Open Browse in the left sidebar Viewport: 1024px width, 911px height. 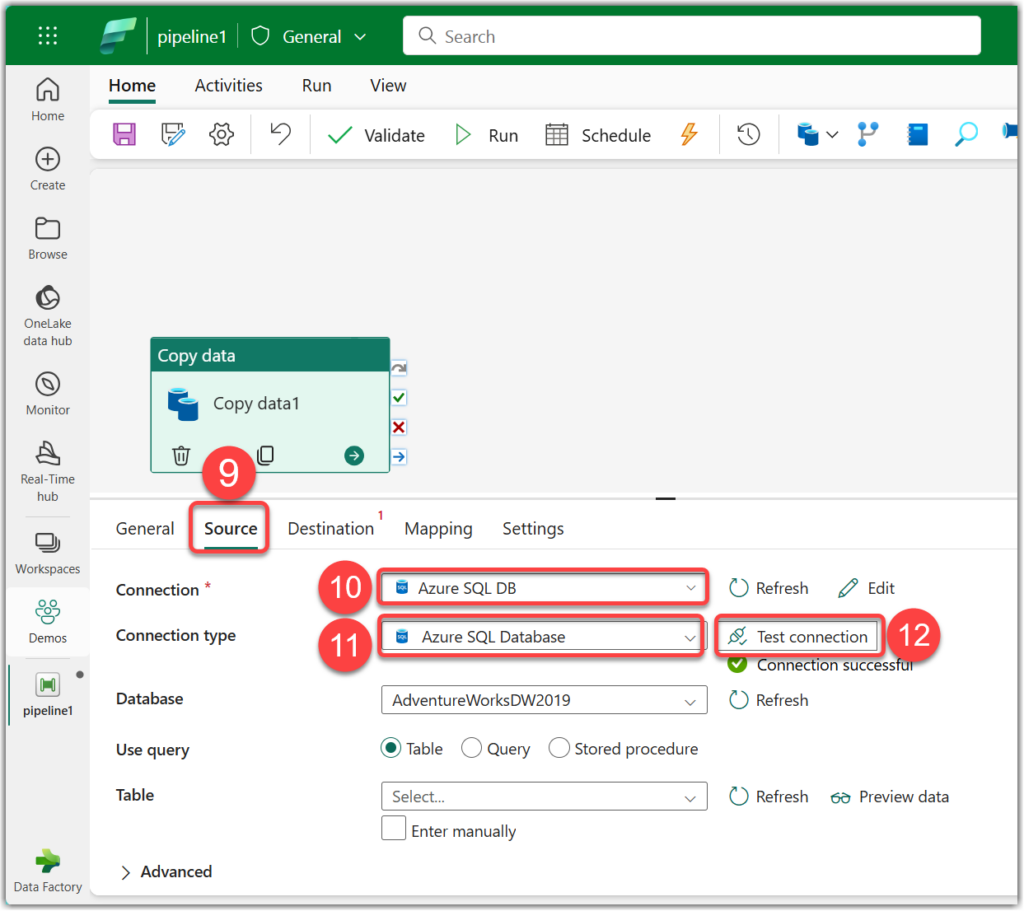(48, 238)
